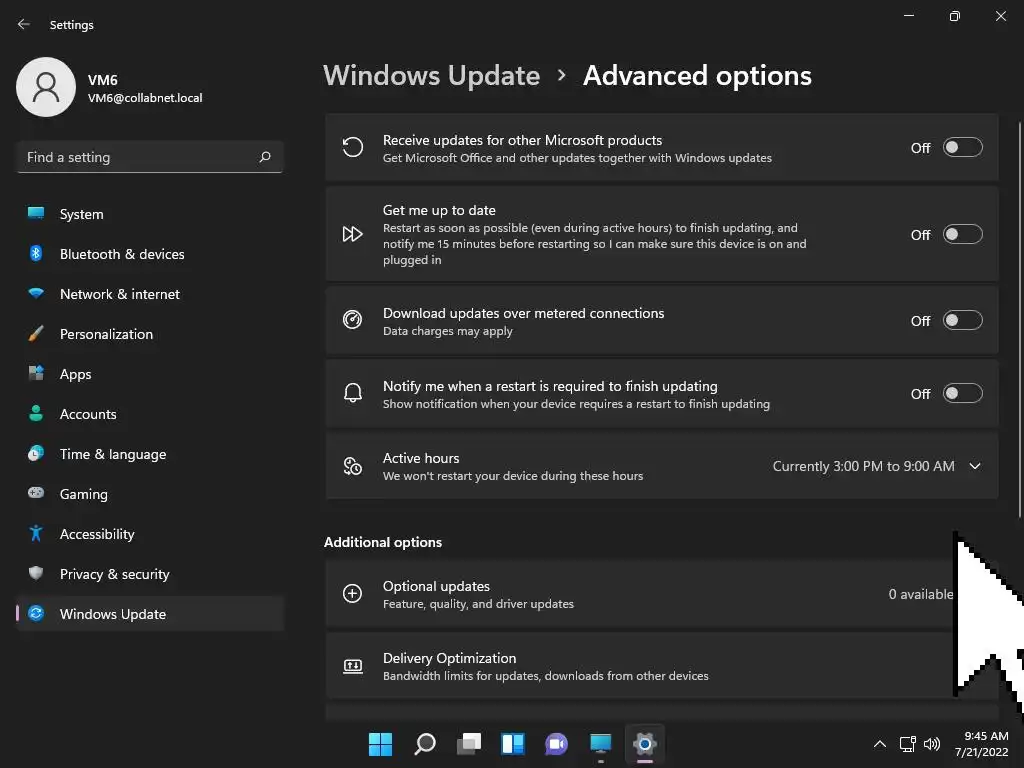
Task: Click the network icon in system tray
Action: pyautogui.click(x=907, y=744)
